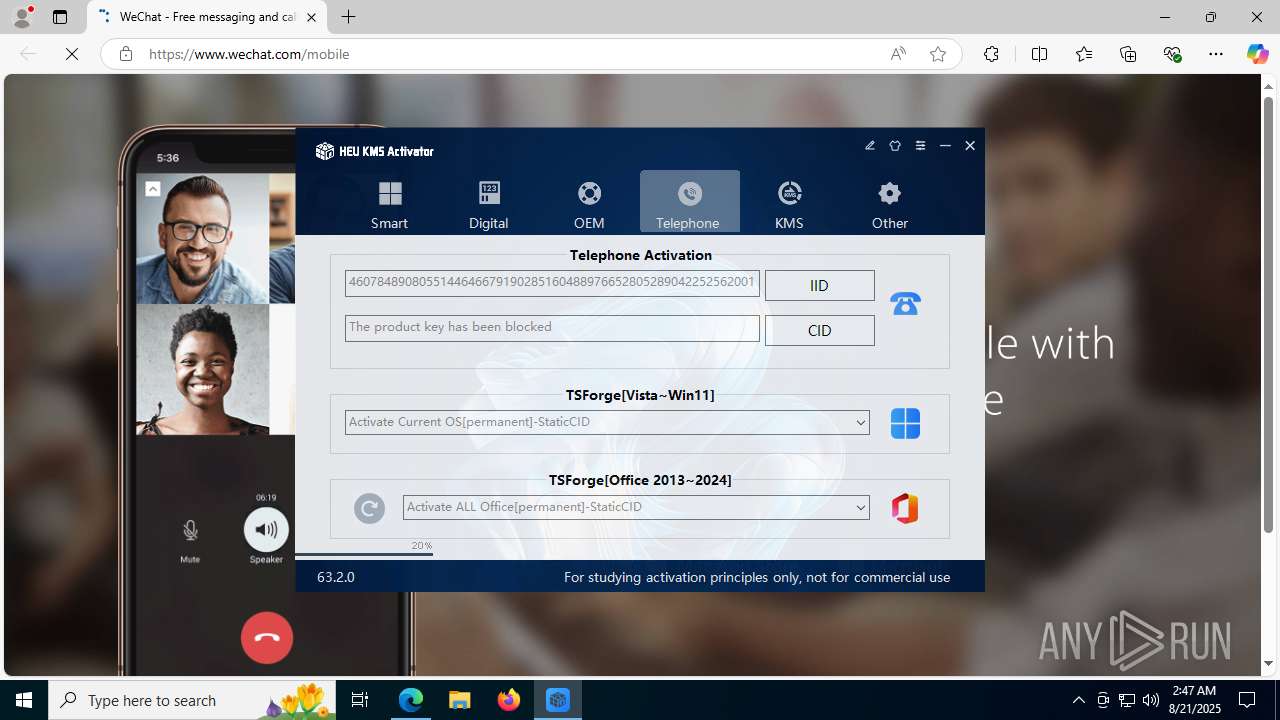Click the IID button
Viewport: 1280px width, 720px height.
819,285
